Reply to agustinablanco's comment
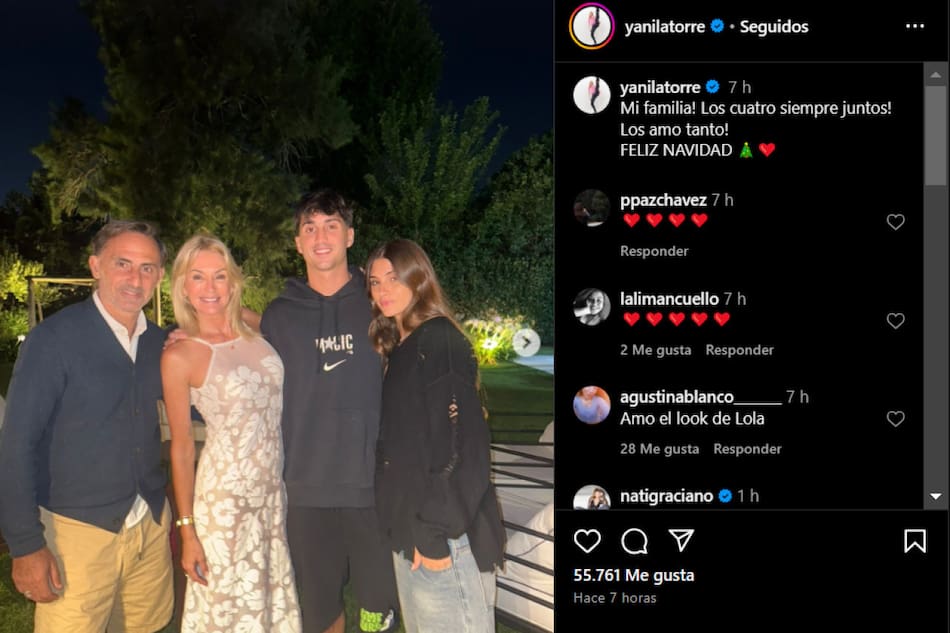Viewport: 950px width, 633px height. click(x=747, y=449)
